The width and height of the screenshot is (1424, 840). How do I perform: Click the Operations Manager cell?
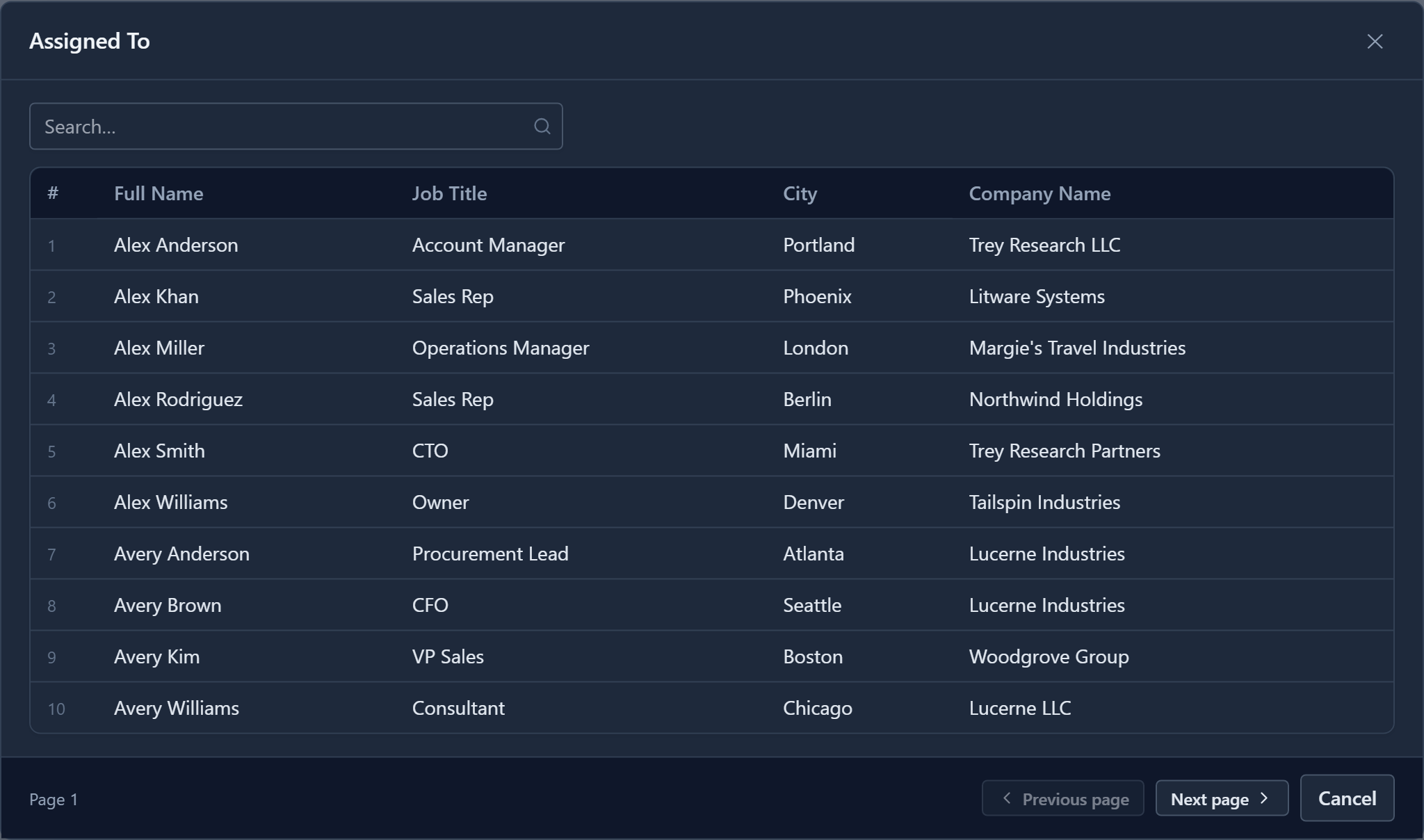(501, 348)
